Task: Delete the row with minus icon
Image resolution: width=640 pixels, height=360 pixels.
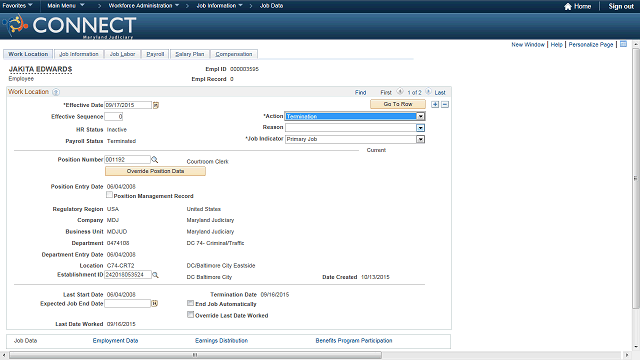Action: [x=445, y=104]
